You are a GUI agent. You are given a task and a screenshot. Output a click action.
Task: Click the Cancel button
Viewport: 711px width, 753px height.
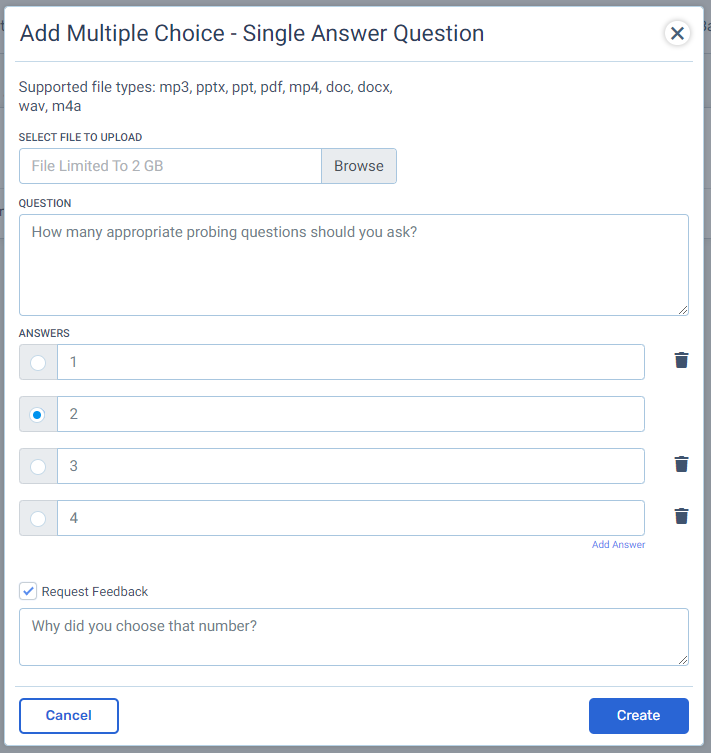[x=69, y=716]
